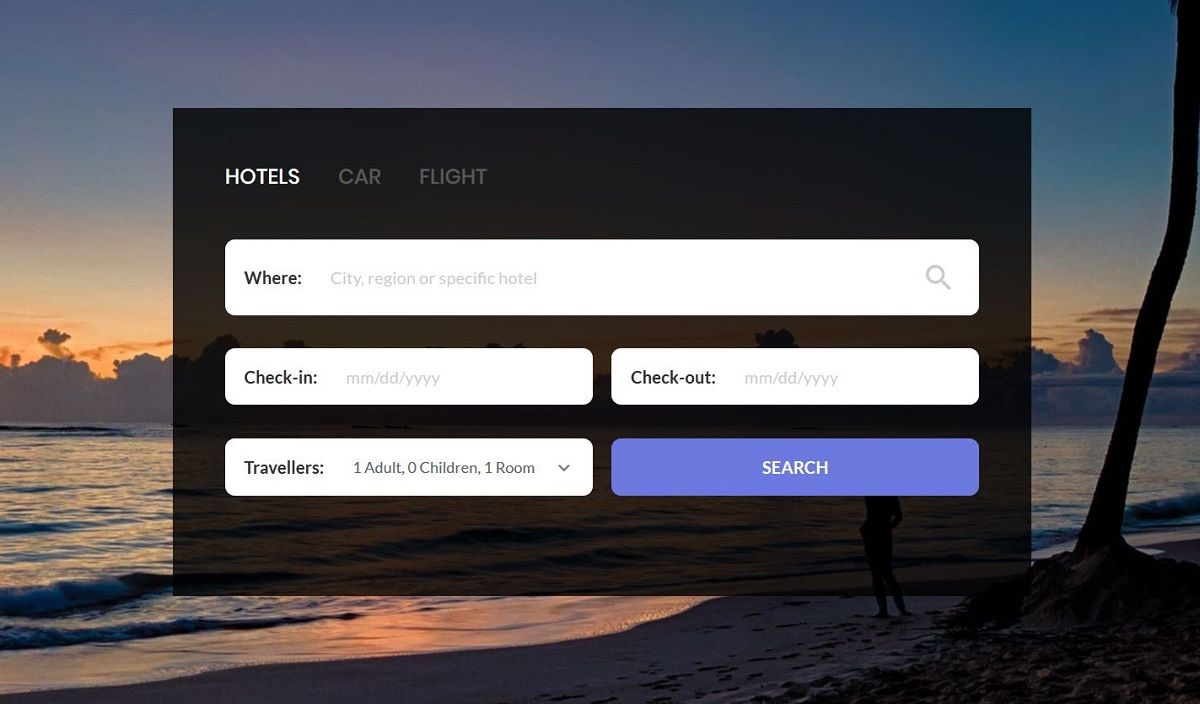Expand the Travellers chevron arrow
The image size is (1200, 704).
[564, 468]
